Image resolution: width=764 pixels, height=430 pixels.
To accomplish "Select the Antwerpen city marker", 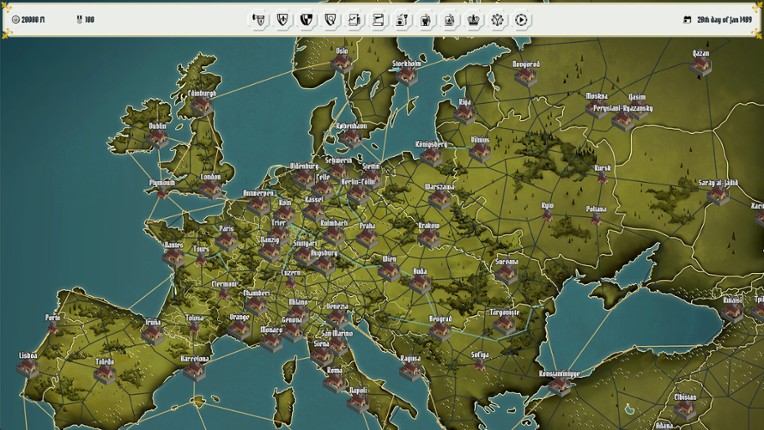I will tap(258, 205).
